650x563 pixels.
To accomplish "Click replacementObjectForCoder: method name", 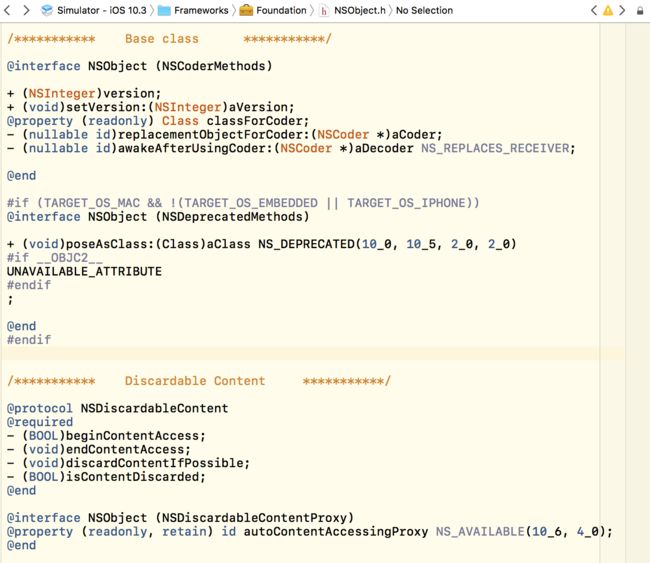I will (x=214, y=134).
